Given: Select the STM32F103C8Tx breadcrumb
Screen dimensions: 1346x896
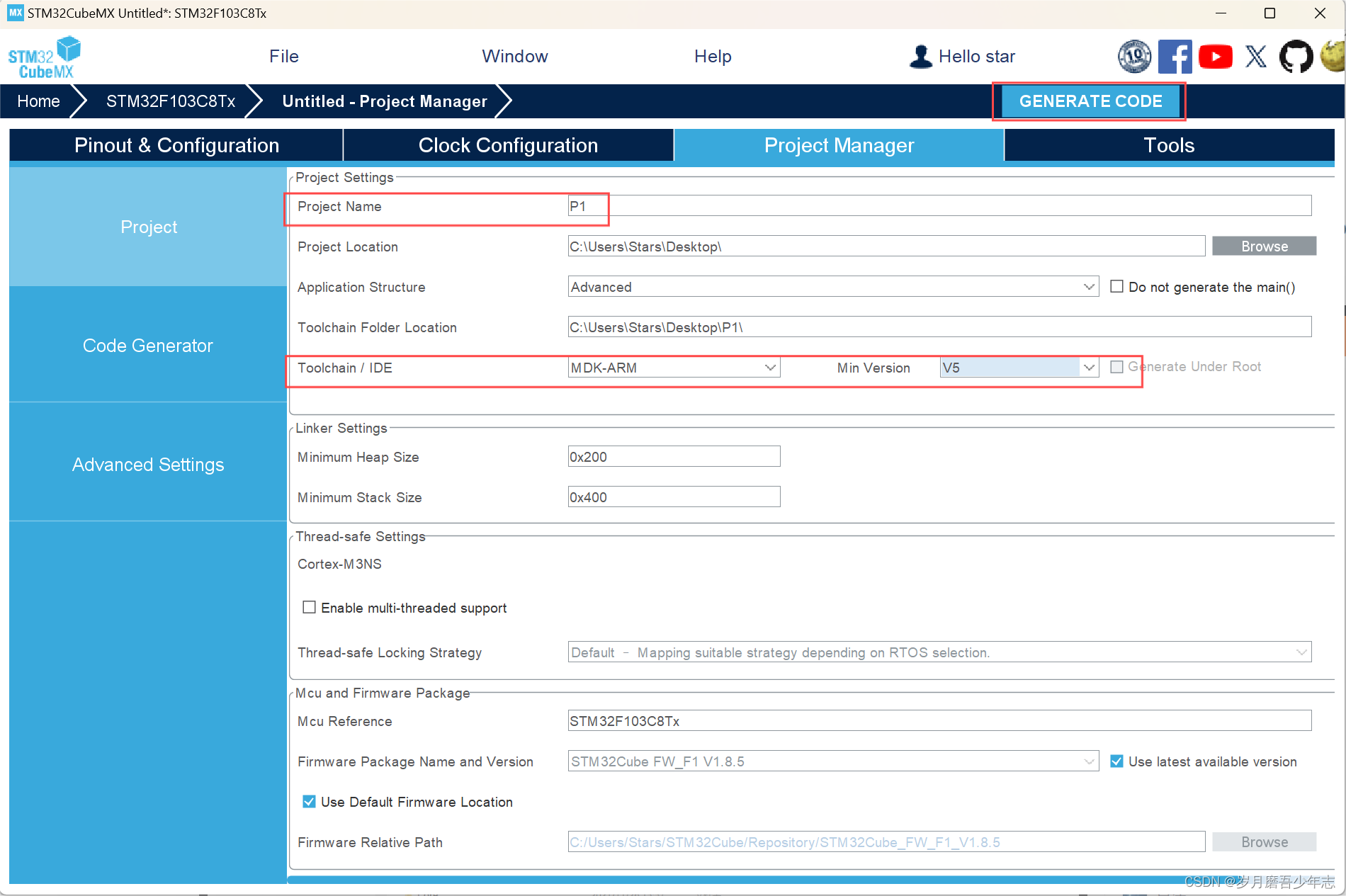Looking at the screenshot, I should click(171, 101).
